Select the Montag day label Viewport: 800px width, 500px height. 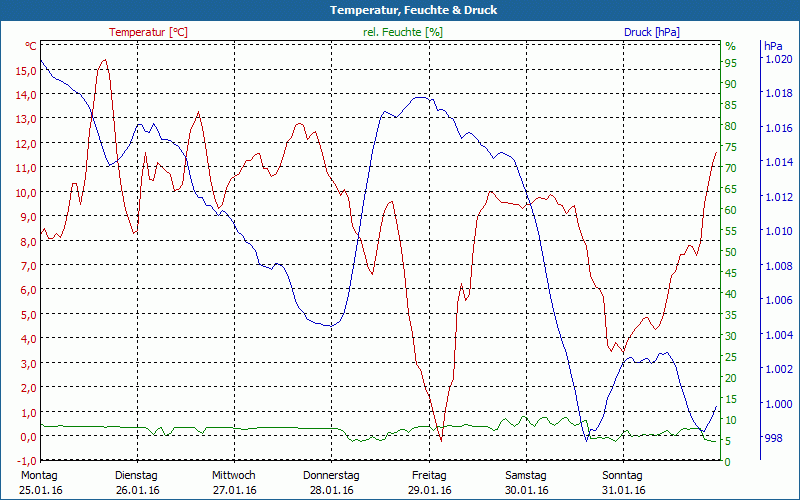(38, 475)
